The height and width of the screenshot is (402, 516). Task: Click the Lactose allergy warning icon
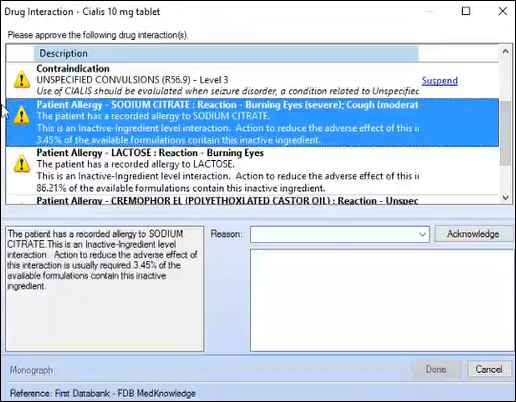[22, 164]
